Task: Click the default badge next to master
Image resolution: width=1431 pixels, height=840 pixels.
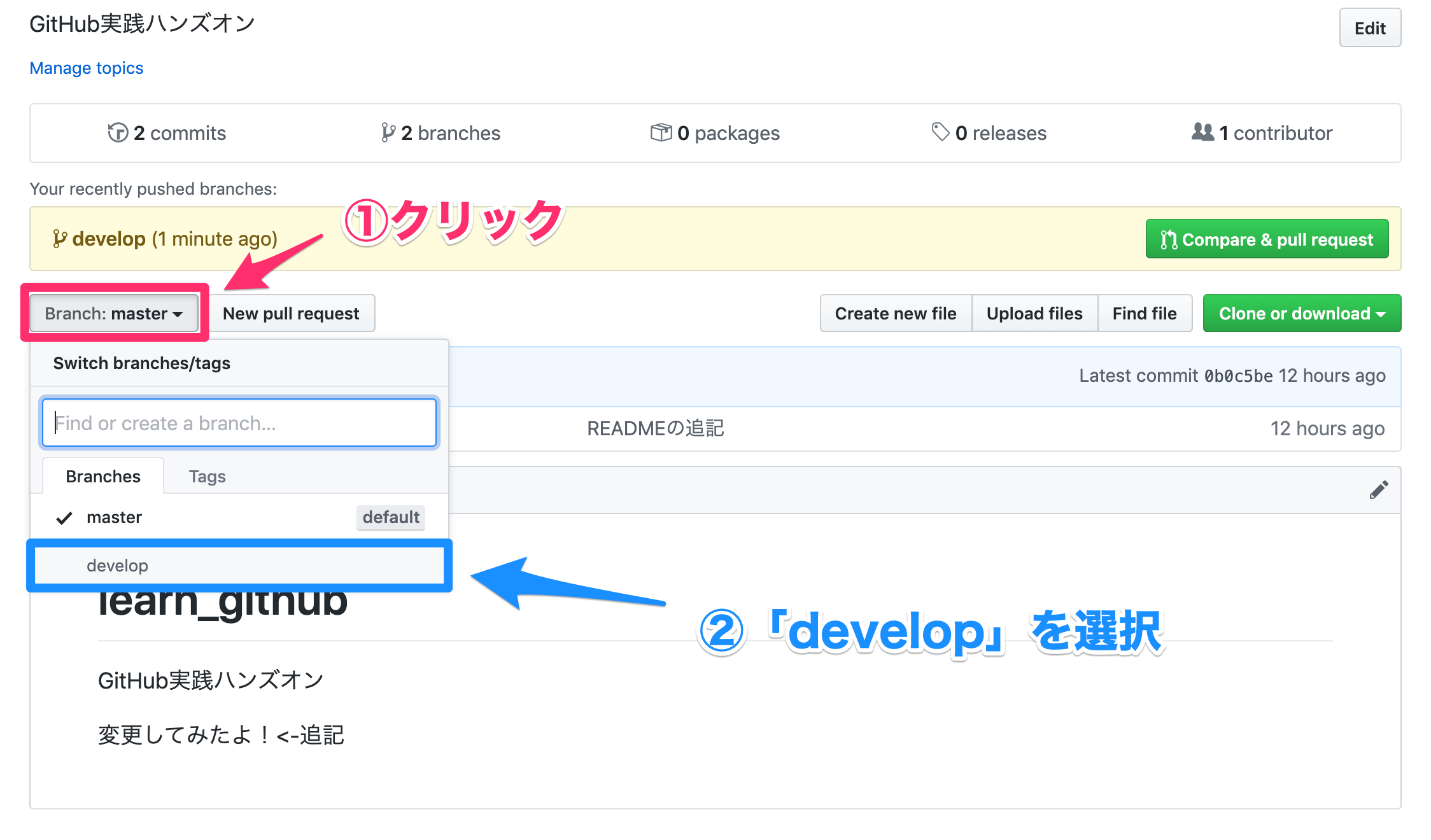Action: 391,517
